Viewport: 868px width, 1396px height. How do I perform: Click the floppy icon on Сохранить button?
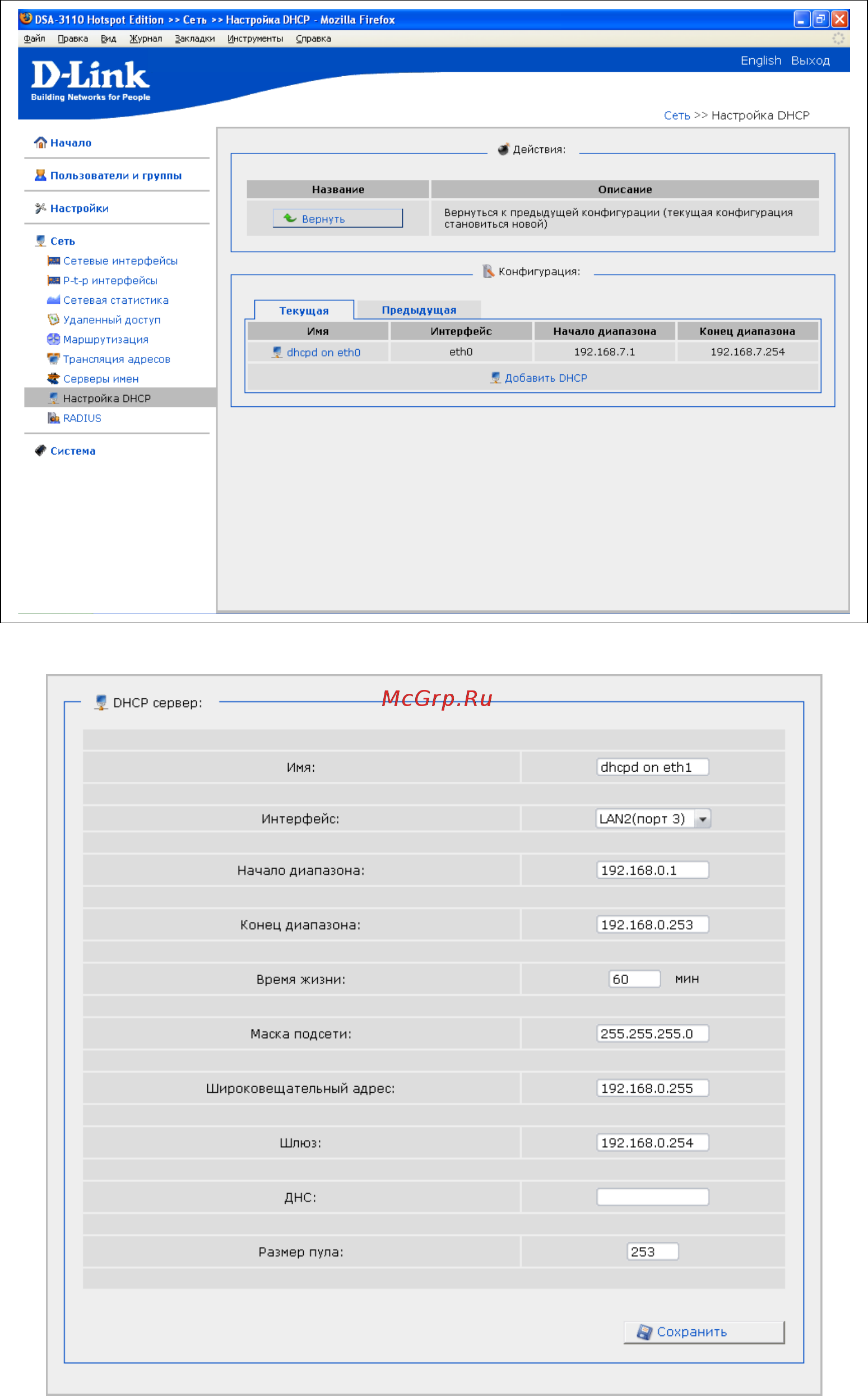[x=644, y=1332]
